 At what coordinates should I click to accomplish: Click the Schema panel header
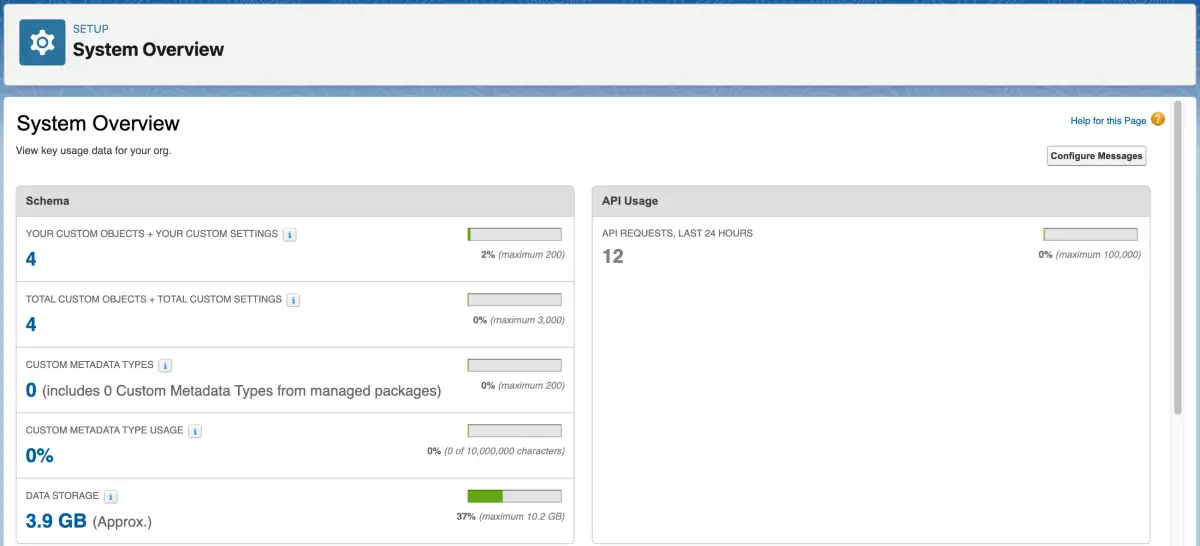point(295,201)
